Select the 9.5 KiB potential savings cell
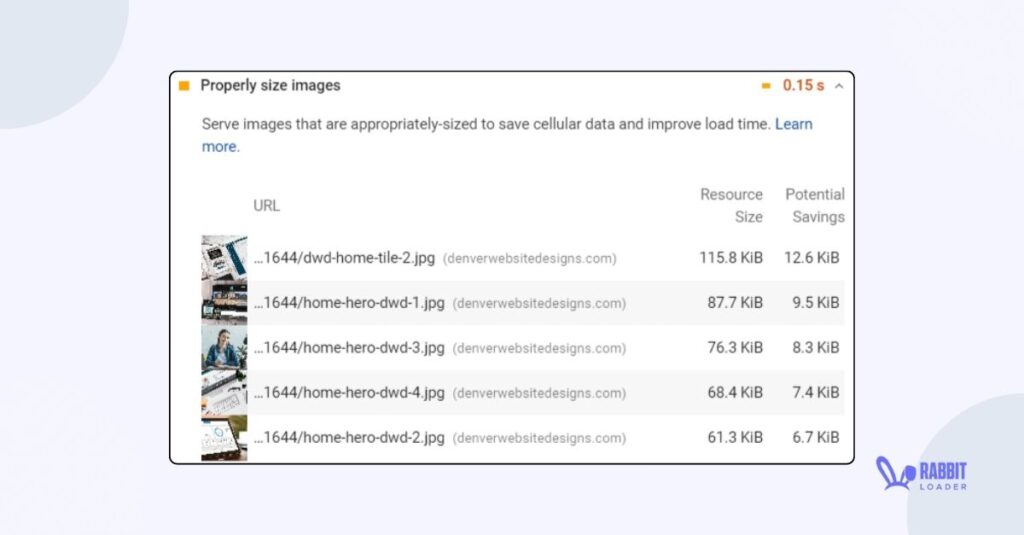The height and width of the screenshot is (535, 1024). (x=816, y=303)
